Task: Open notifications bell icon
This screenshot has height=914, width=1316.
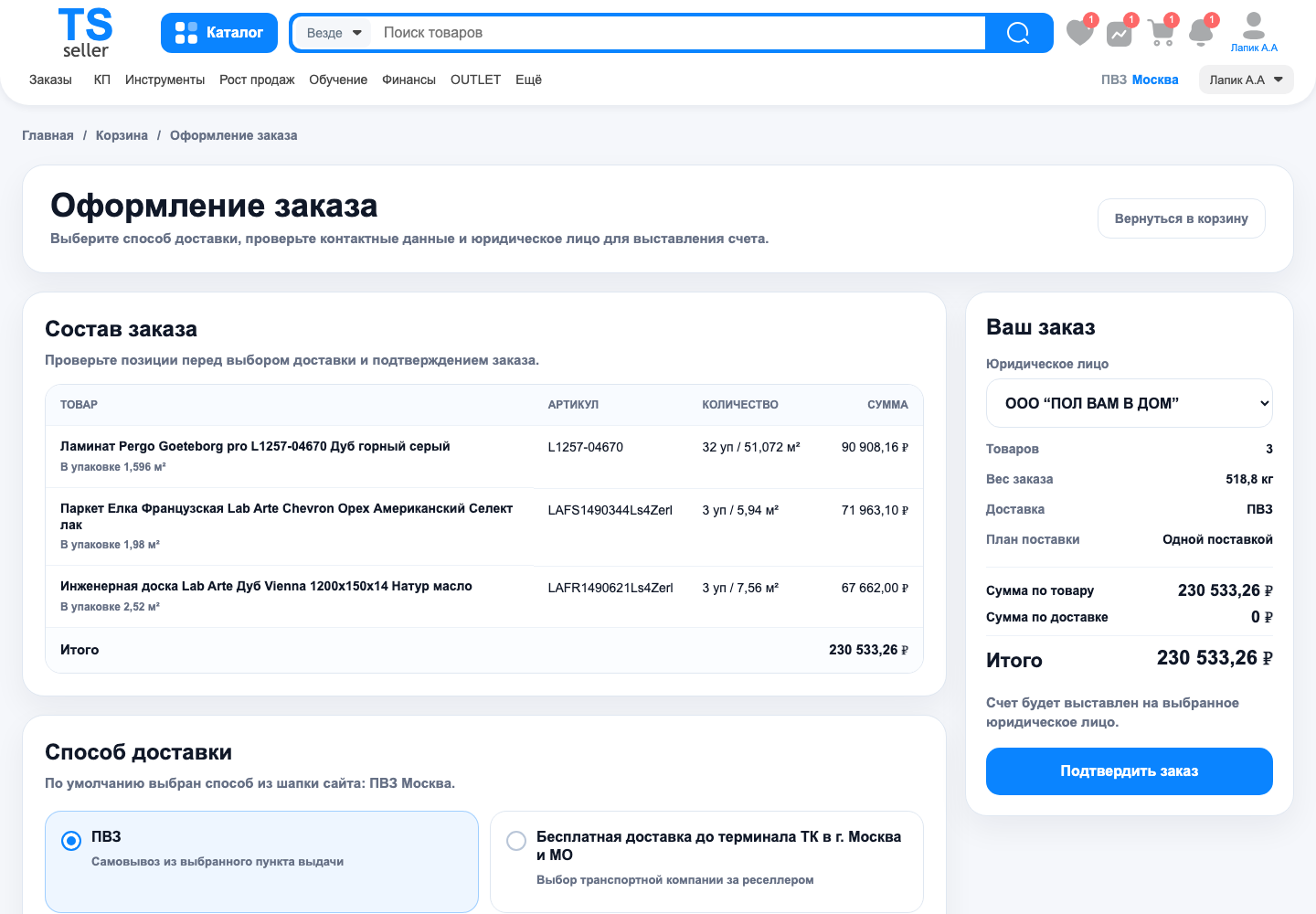Action: [1202, 33]
